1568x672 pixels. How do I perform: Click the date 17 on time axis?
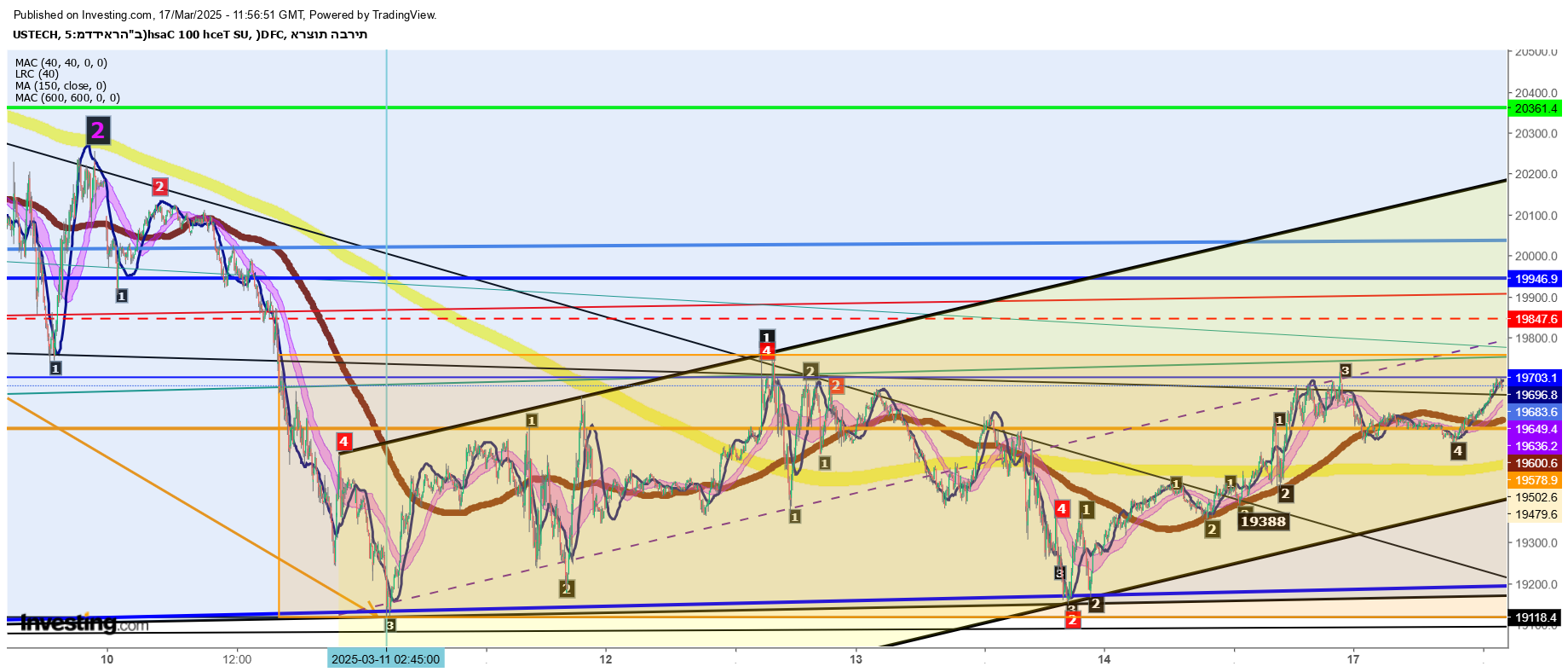[x=1353, y=659]
